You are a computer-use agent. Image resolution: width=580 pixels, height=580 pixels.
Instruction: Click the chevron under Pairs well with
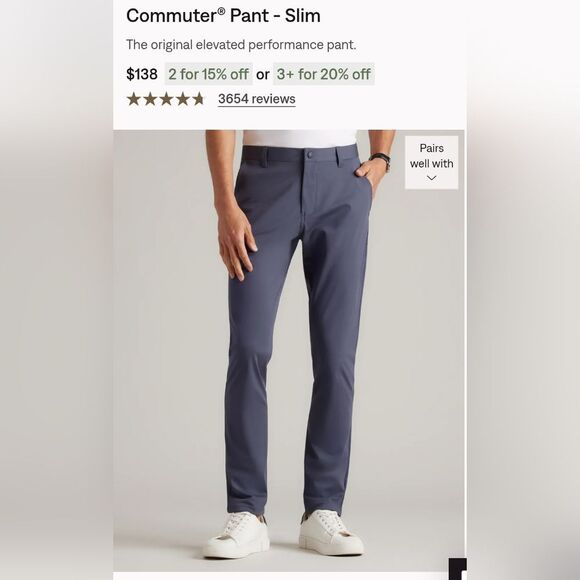(x=431, y=178)
